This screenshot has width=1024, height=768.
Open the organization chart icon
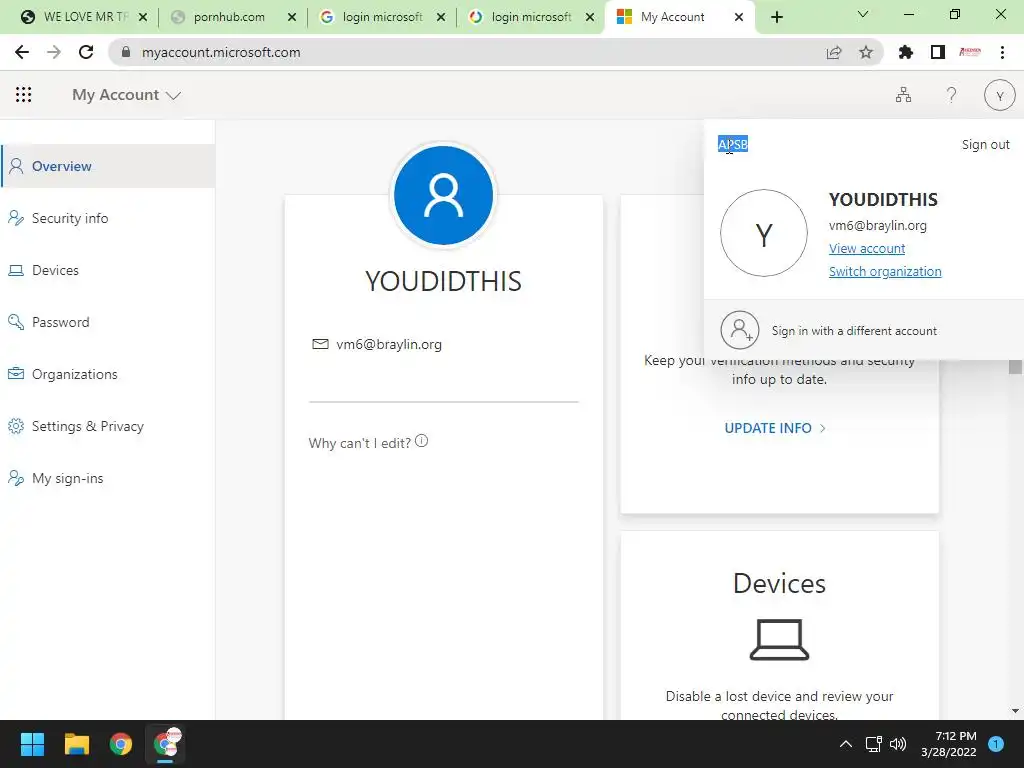coord(903,95)
